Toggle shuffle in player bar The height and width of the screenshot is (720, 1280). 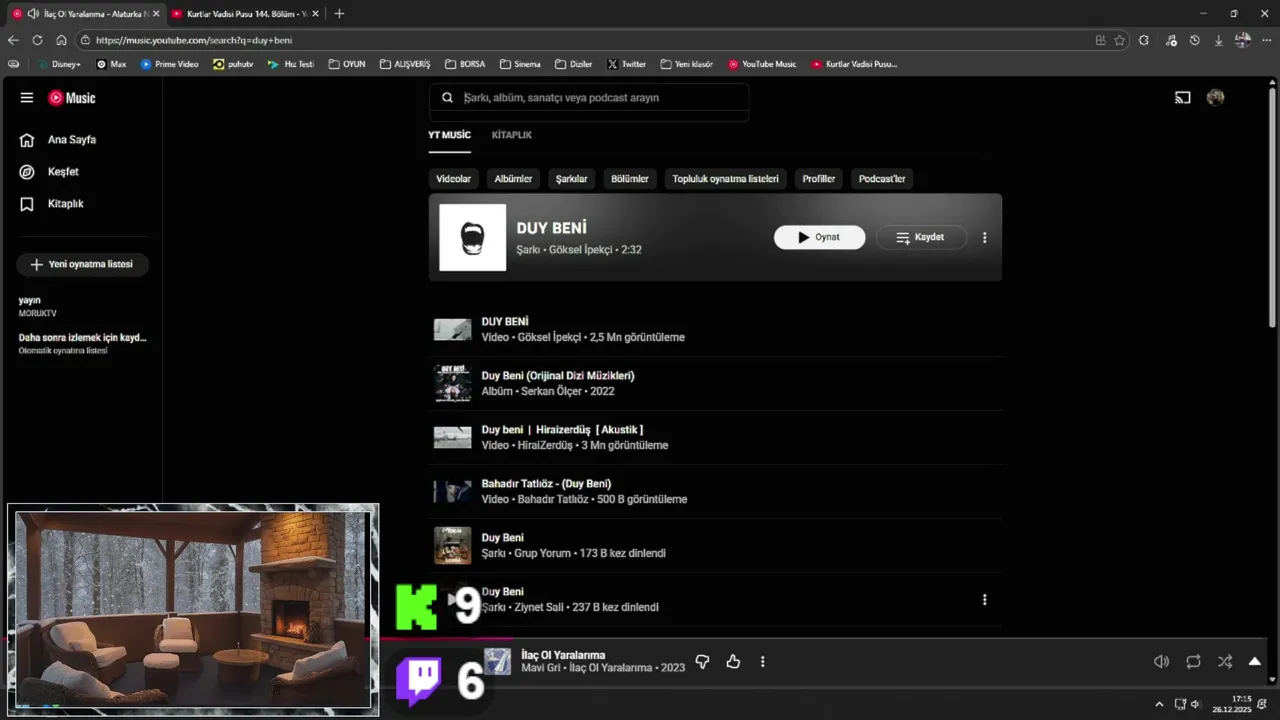click(x=1225, y=662)
